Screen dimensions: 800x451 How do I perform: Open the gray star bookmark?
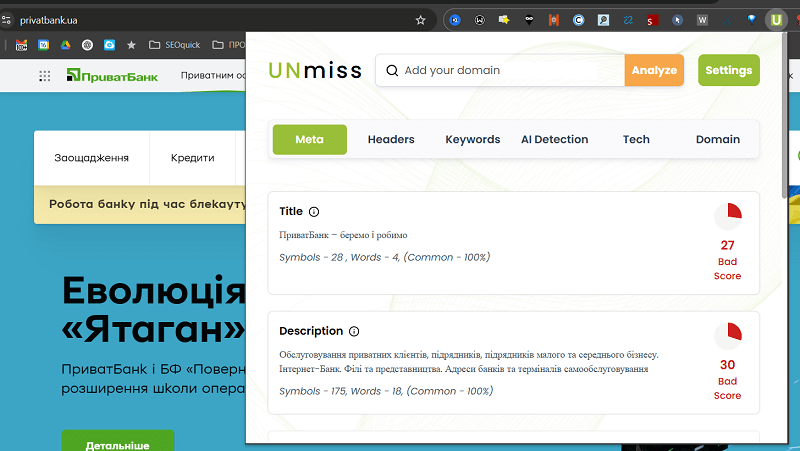point(131,45)
